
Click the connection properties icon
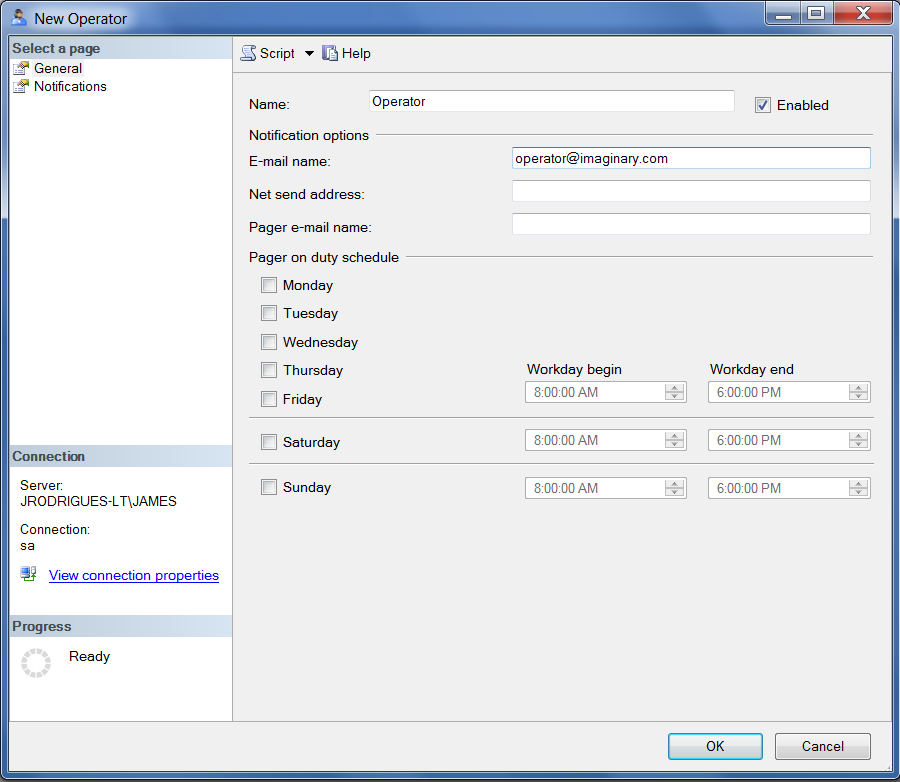pyautogui.click(x=29, y=574)
